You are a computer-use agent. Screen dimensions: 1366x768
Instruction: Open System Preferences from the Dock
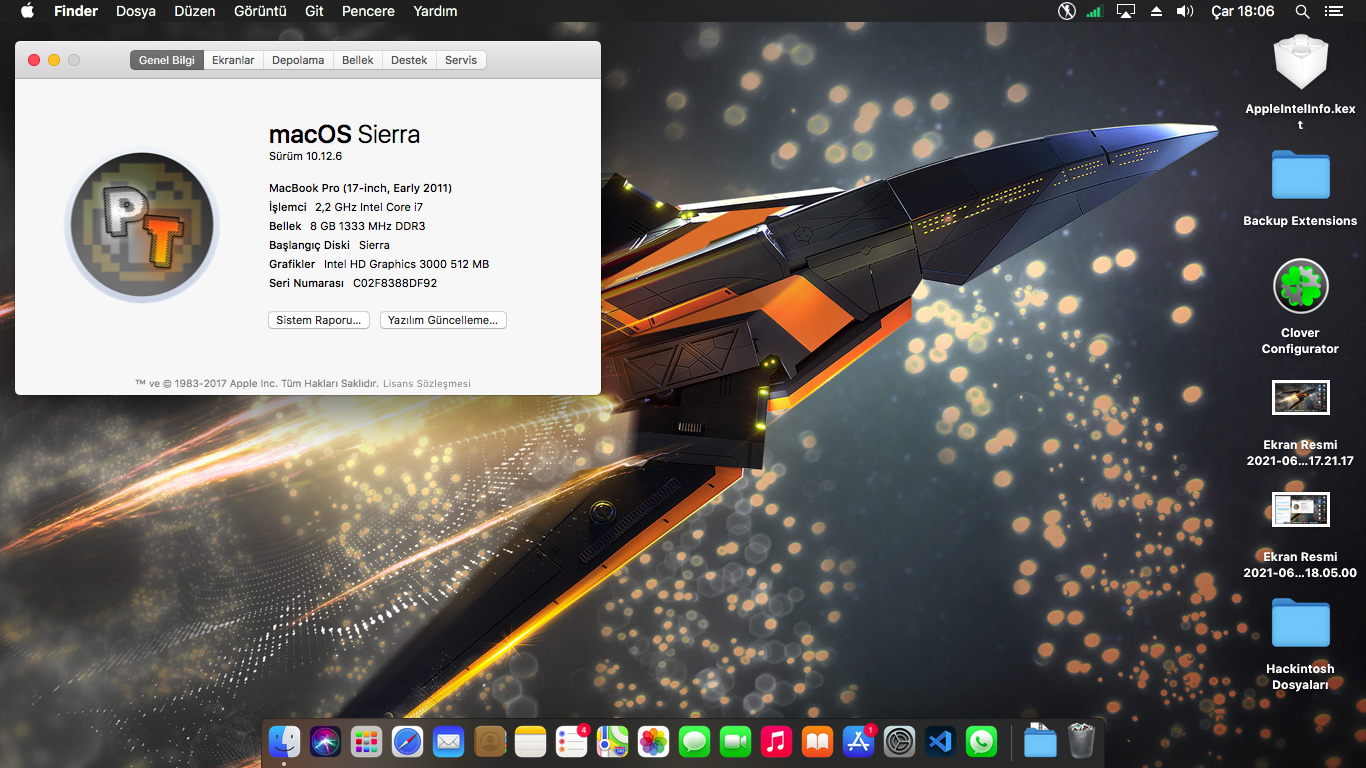(900, 741)
